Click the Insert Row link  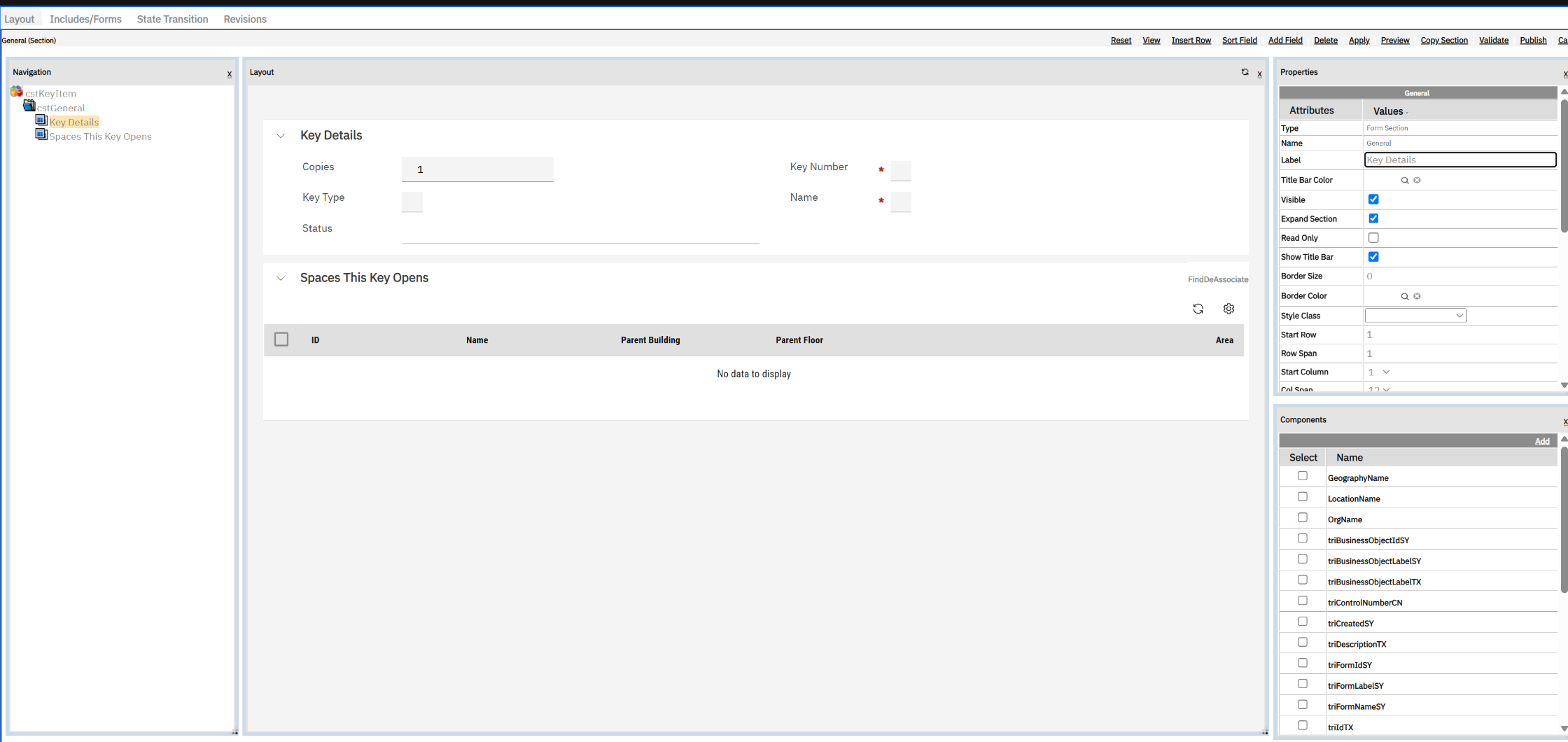pyautogui.click(x=1191, y=41)
